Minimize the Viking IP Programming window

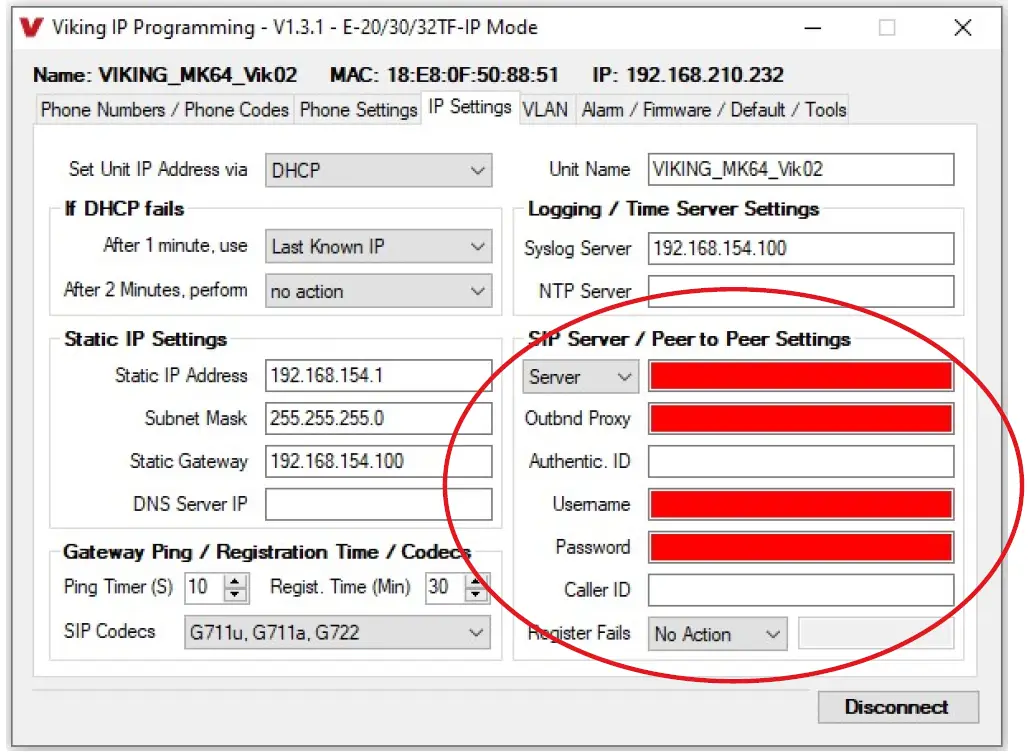point(813,28)
